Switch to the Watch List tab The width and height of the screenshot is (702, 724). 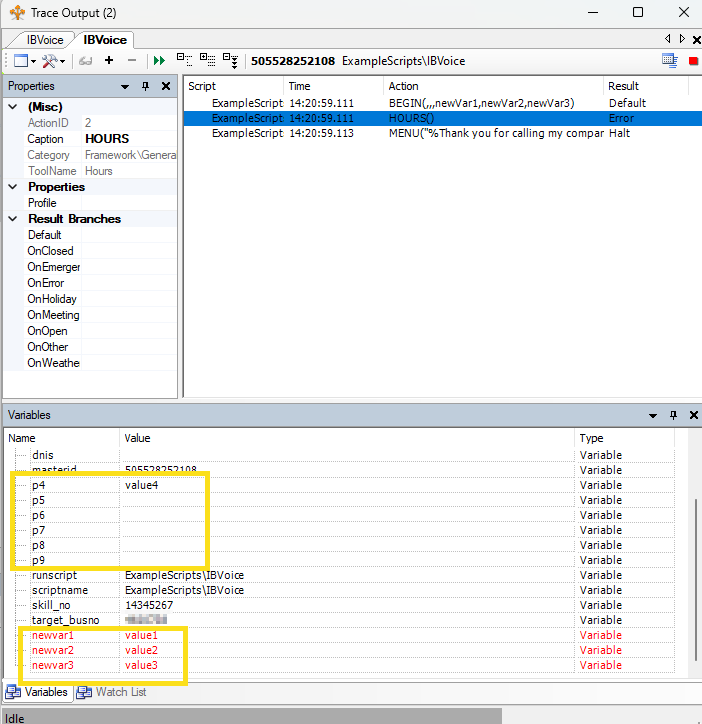pos(112,692)
